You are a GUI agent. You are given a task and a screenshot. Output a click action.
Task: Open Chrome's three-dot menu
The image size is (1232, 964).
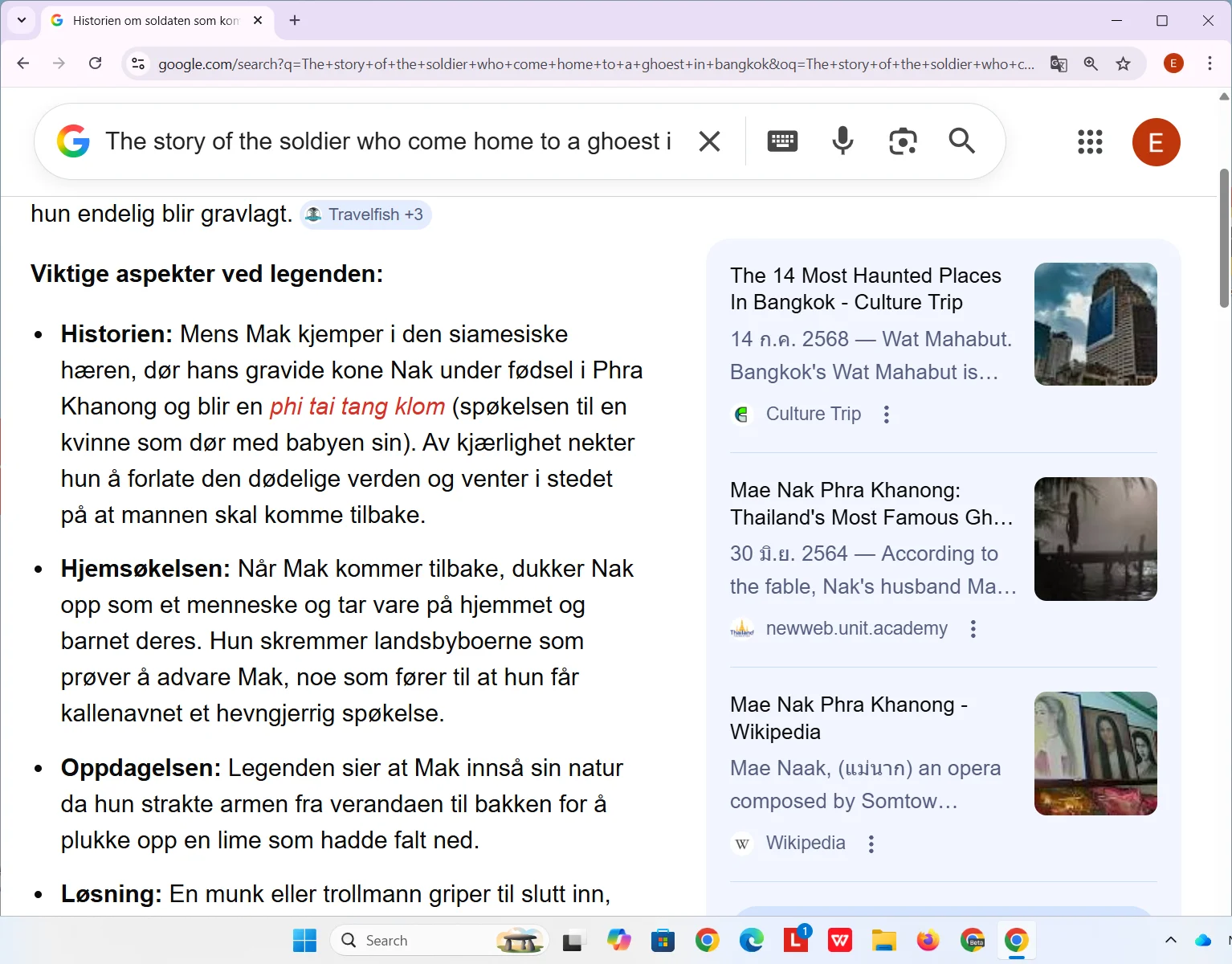point(1210,63)
